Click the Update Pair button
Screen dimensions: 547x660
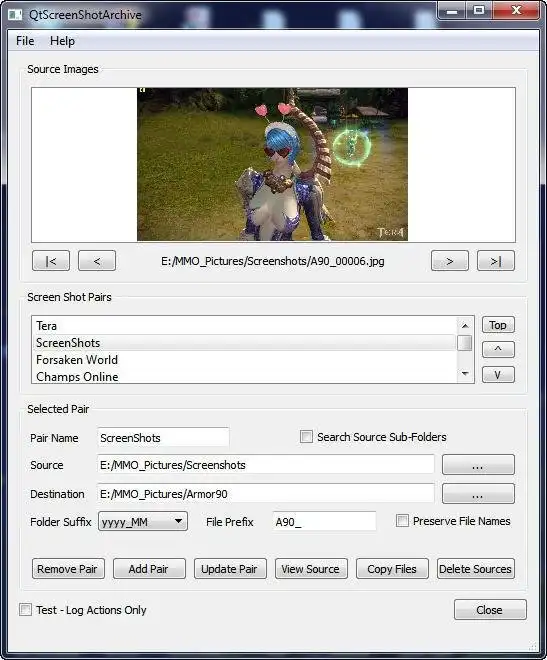coord(230,569)
